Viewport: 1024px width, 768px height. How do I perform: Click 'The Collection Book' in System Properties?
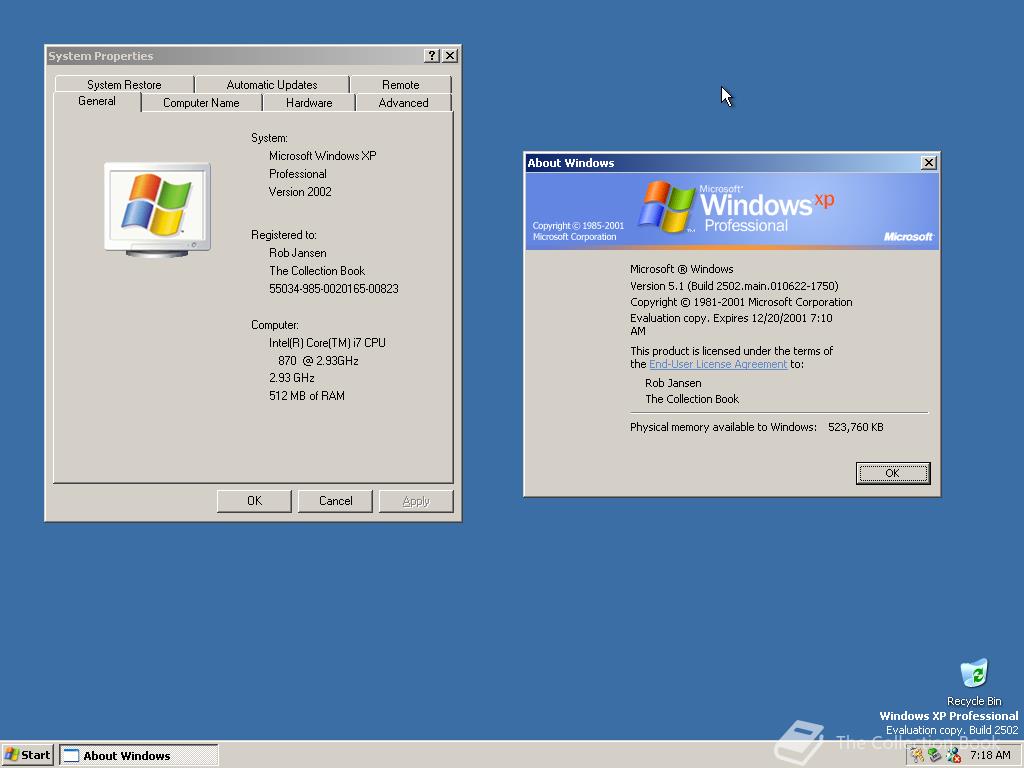tap(317, 271)
